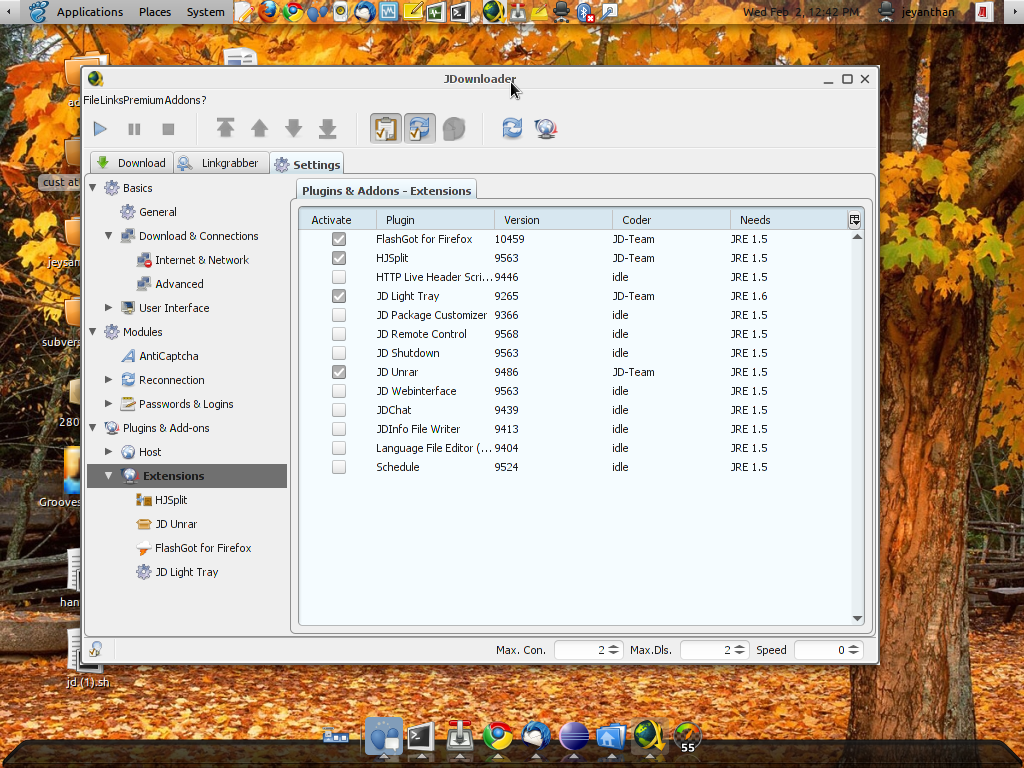Click the reconnect globe icon in toolbar

[545, 129]
